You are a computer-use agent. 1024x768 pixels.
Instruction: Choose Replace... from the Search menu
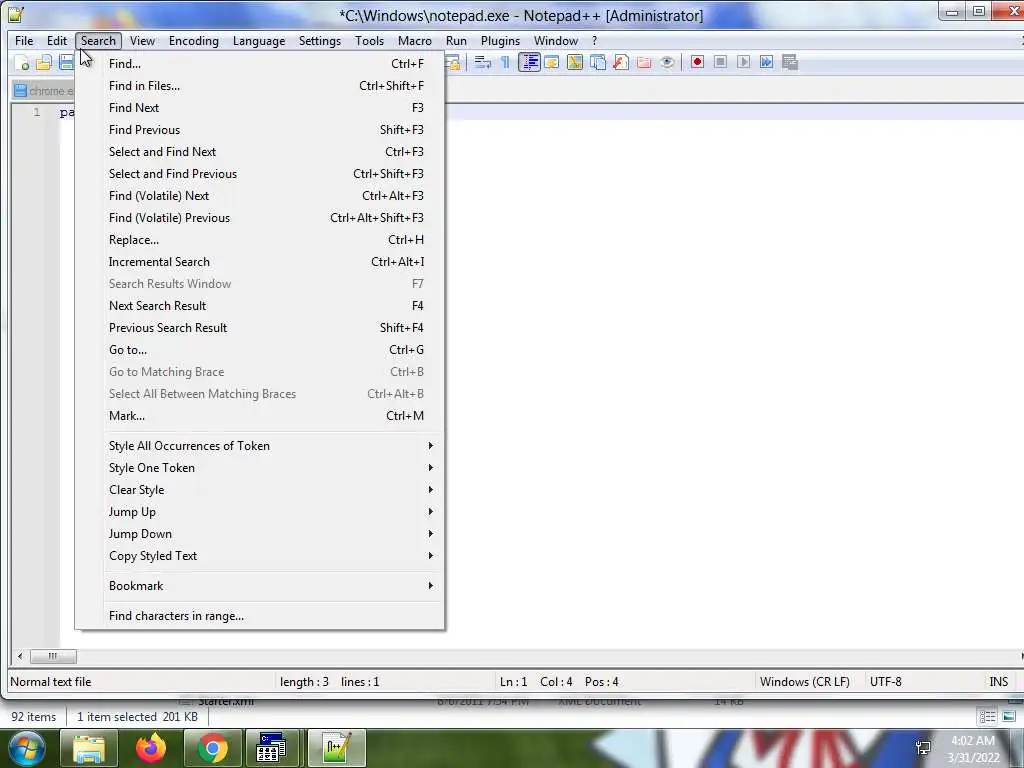click(x=260, y=240)
